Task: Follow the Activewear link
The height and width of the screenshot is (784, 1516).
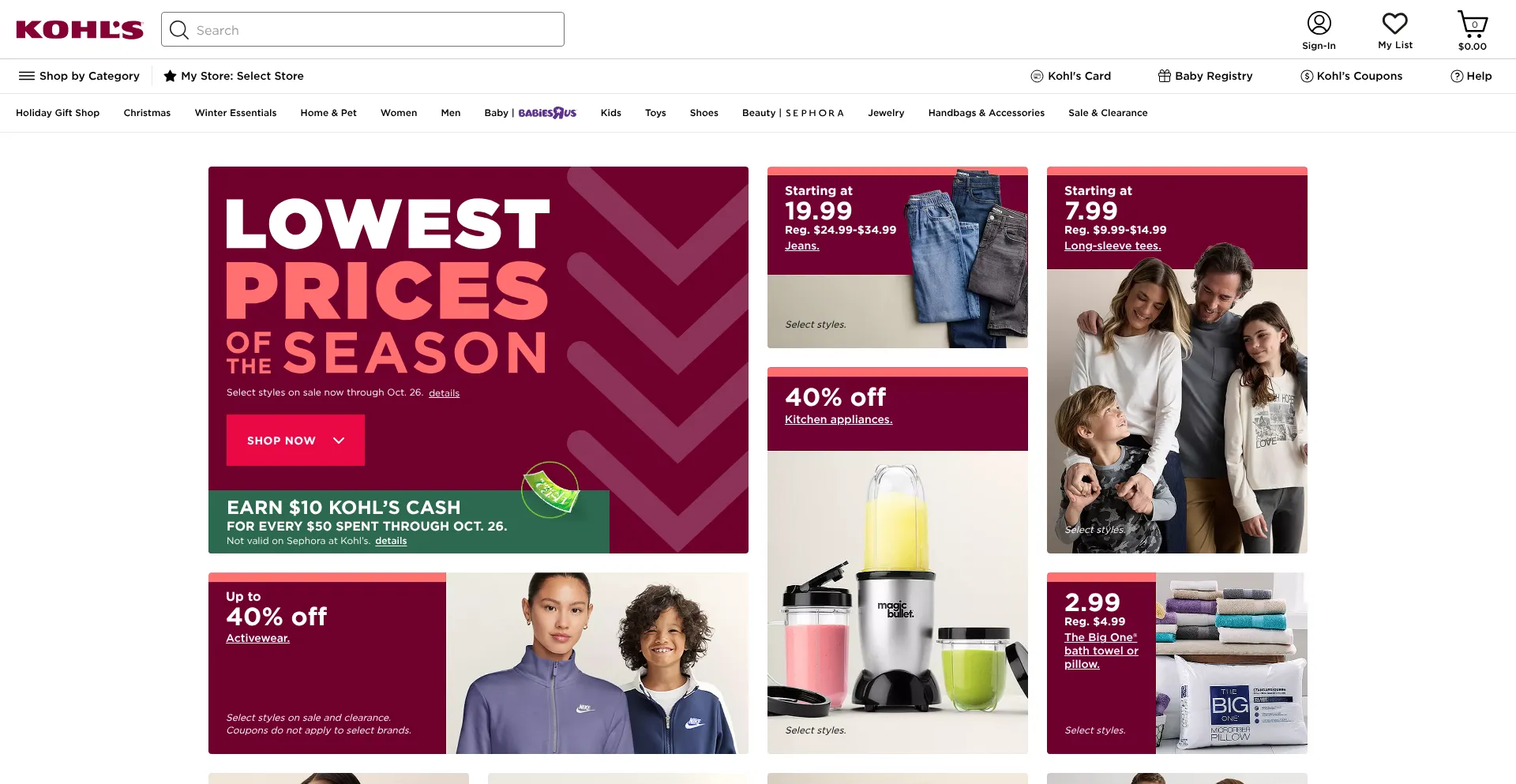Action: point(257,638)
